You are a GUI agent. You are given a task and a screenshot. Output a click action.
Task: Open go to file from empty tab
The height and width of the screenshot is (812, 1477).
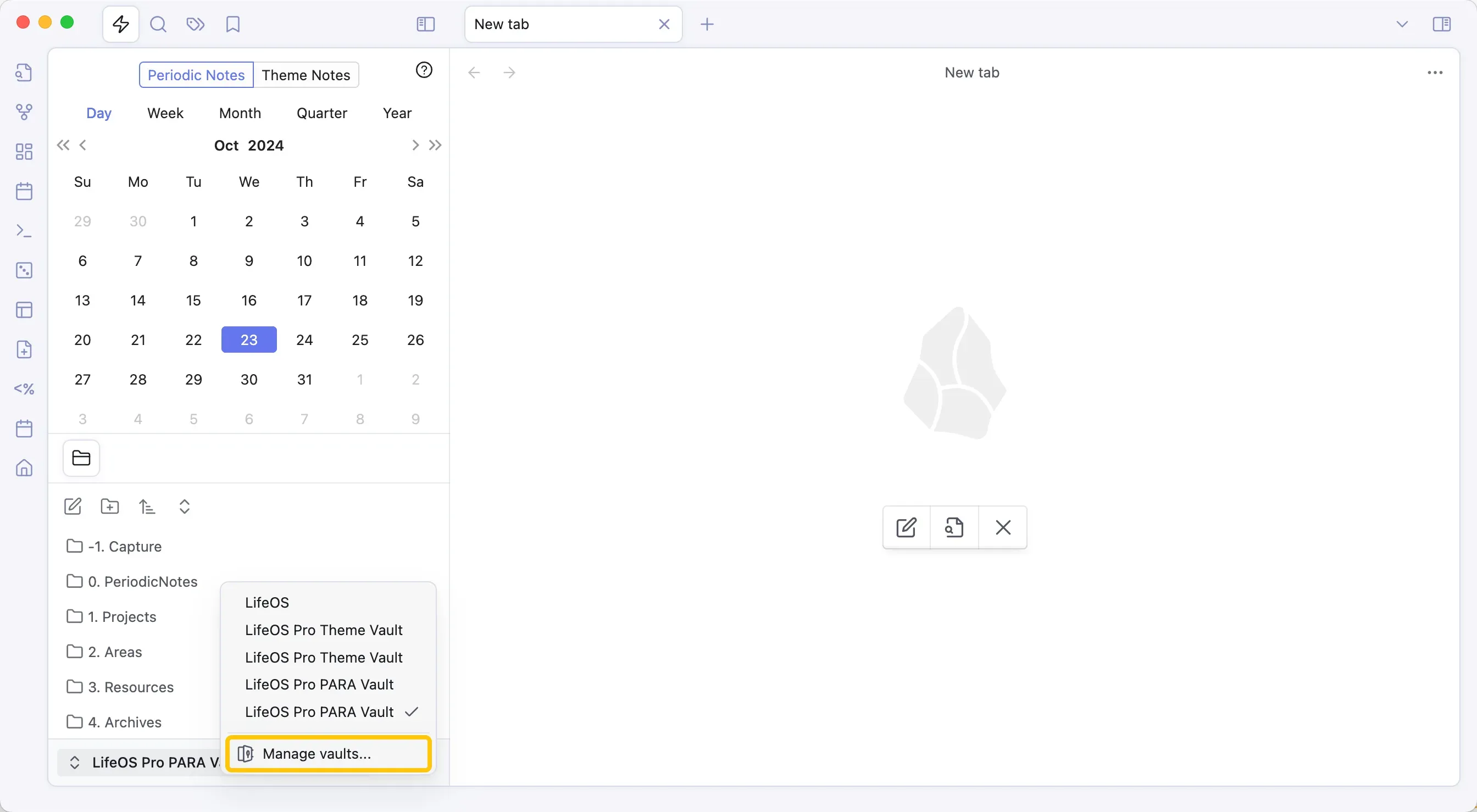pos(954,527)
